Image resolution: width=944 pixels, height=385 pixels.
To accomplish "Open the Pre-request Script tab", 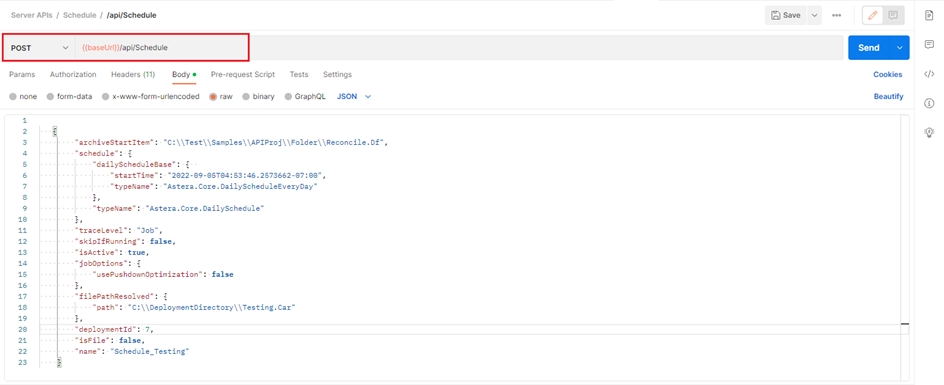I will 243,75.
